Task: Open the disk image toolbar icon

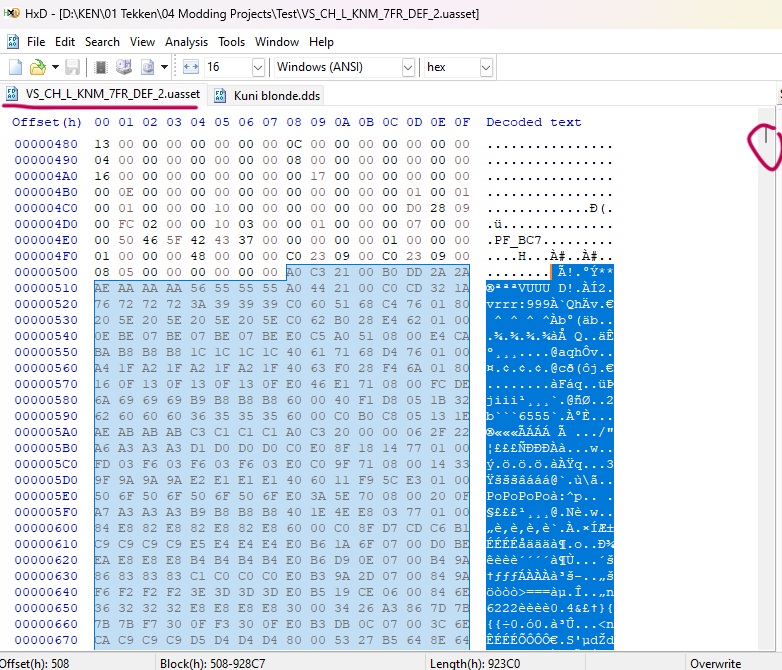Action: 148,67
